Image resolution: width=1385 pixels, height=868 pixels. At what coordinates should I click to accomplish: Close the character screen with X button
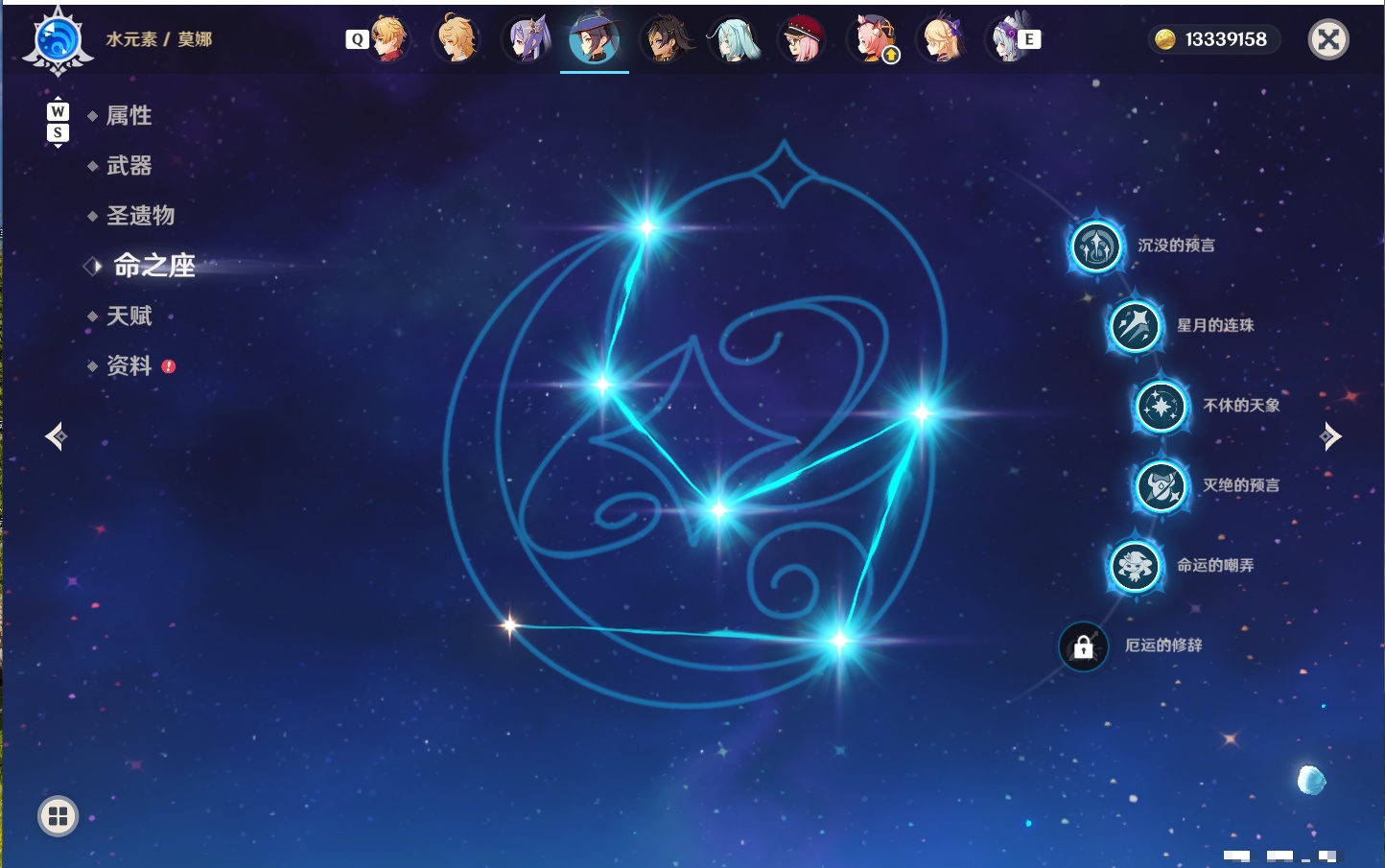(x=1328, y=39)
